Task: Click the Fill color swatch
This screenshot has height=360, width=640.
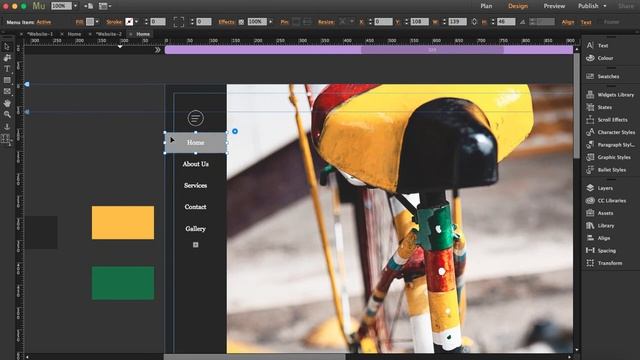Action: [90, 22]
